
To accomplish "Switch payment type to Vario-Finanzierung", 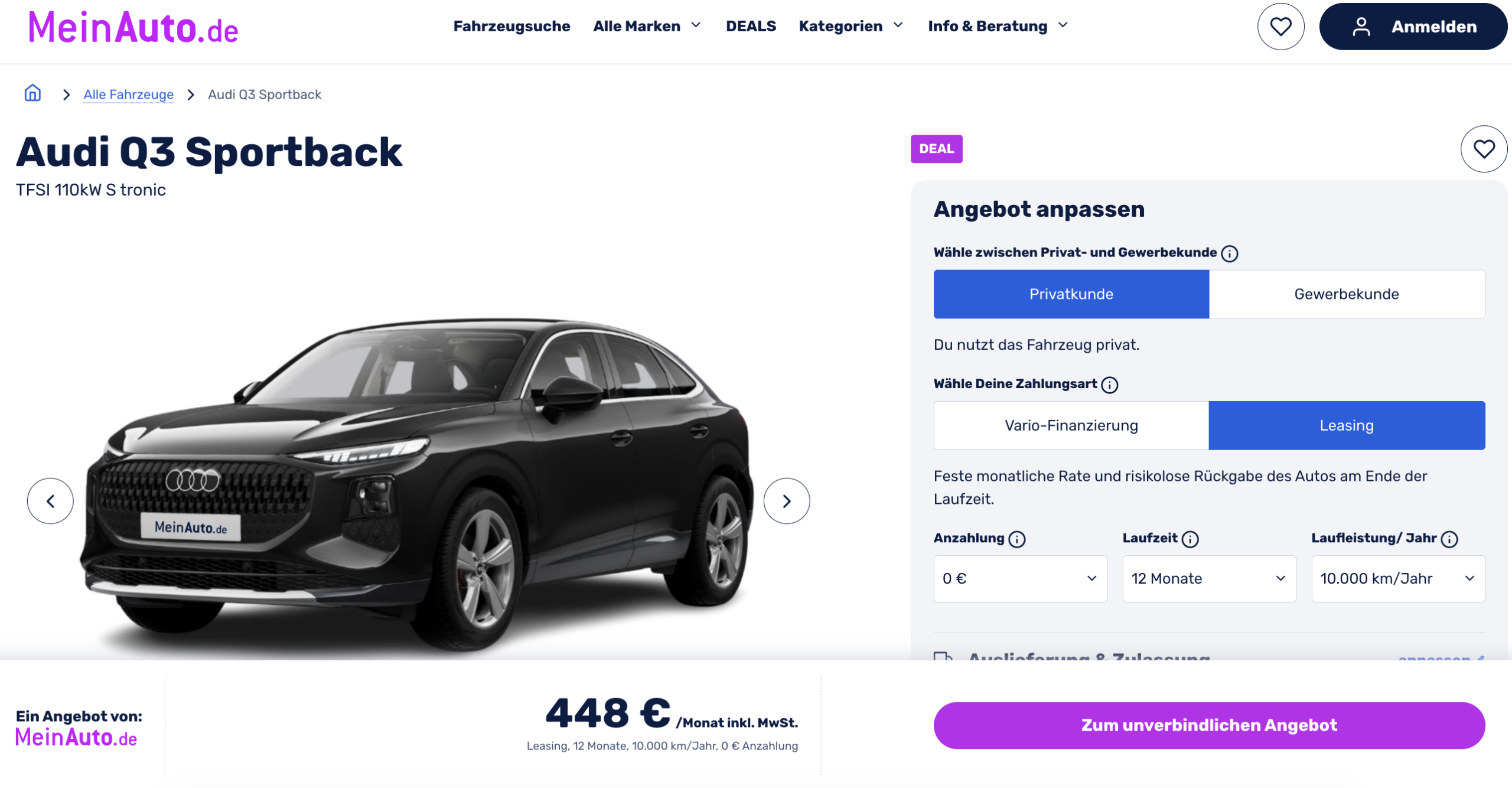I will click(x=1071, y=425).
